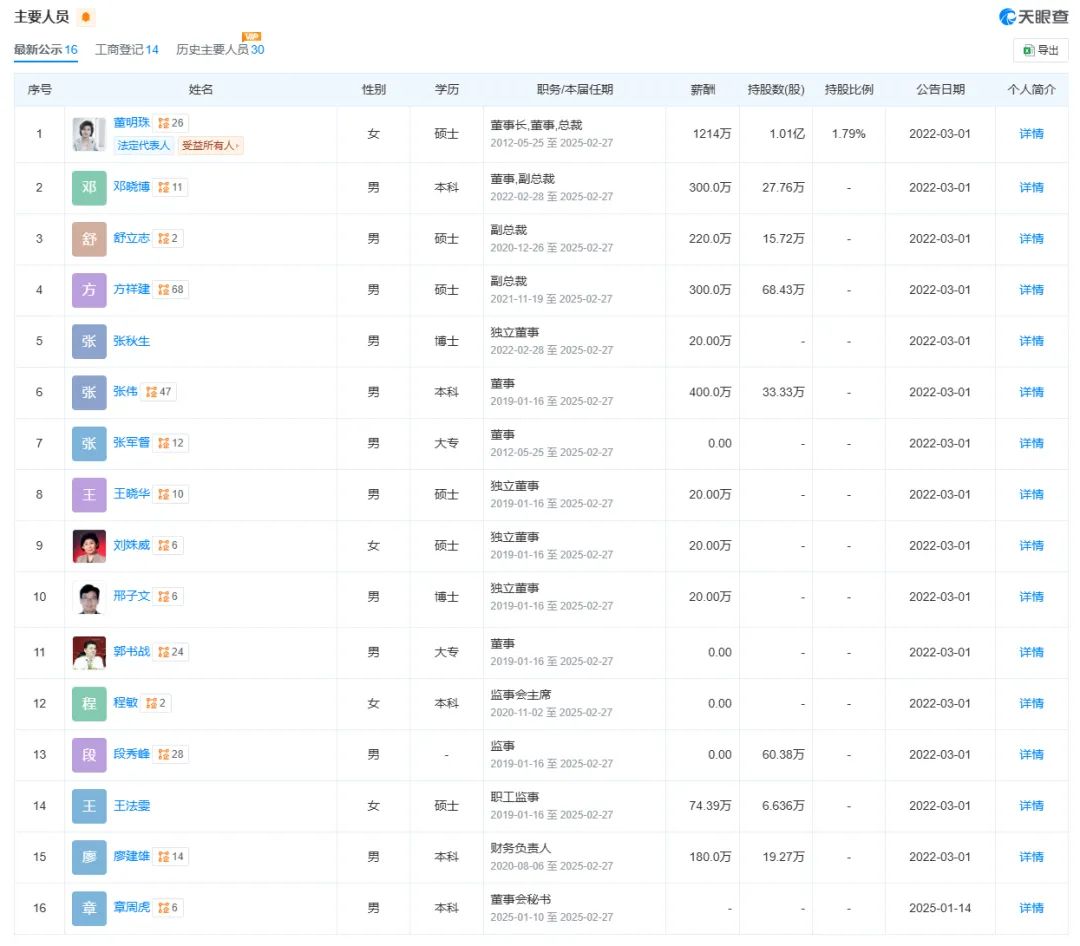Click the related-company badge 47 beside 张伟
Image resolution: width=1080 pixels, height=946 pixels.
tap(160, 392)
